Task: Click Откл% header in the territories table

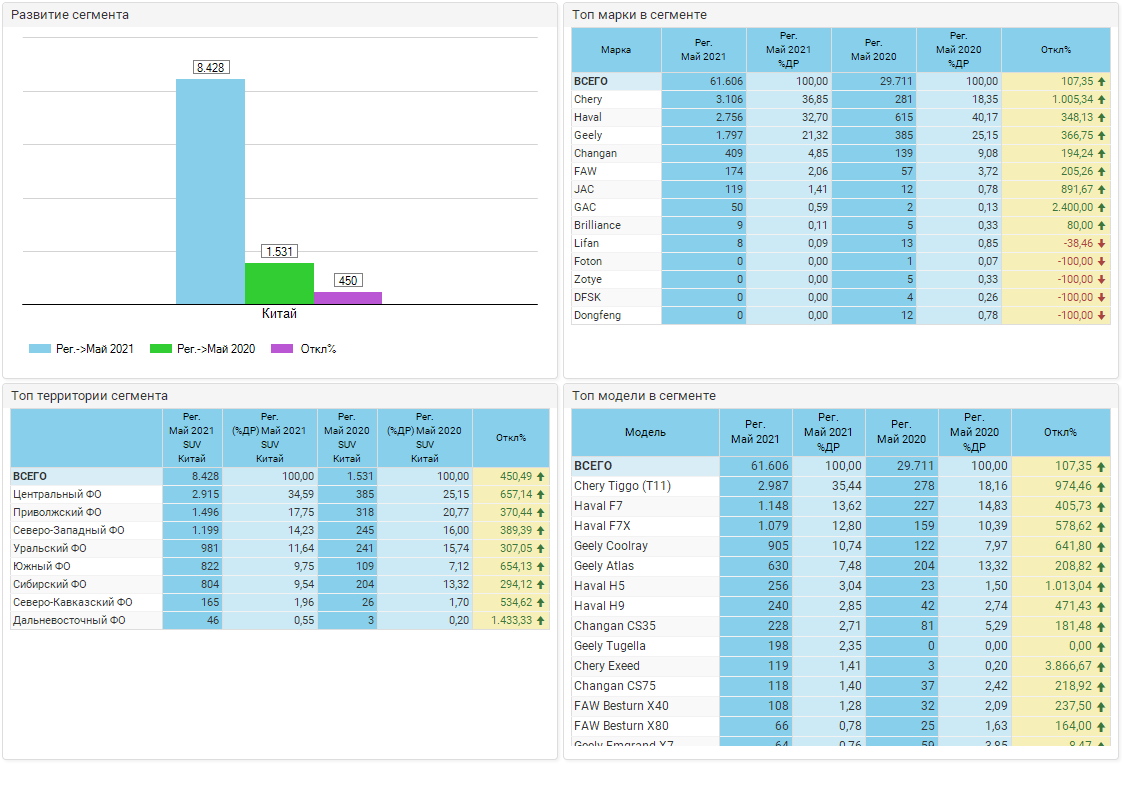Action: [x=510, y=438]
